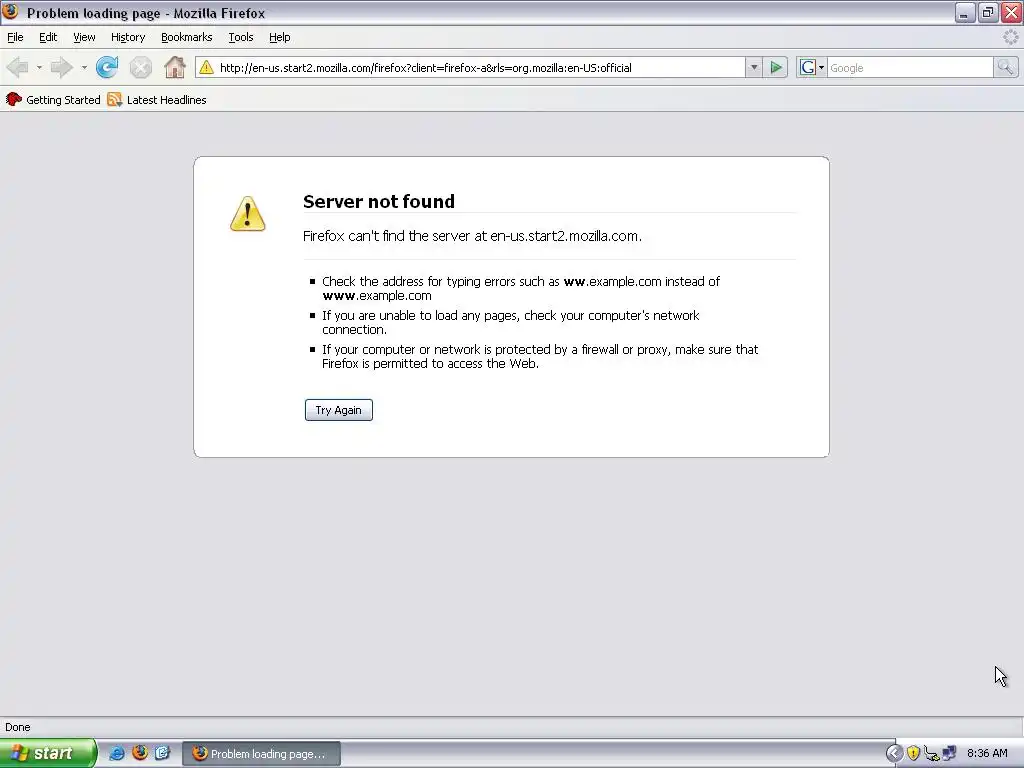Click the third Quick Launch icon
The height and width of the screenshot is (768, 1024).
[x=163, y=753]
